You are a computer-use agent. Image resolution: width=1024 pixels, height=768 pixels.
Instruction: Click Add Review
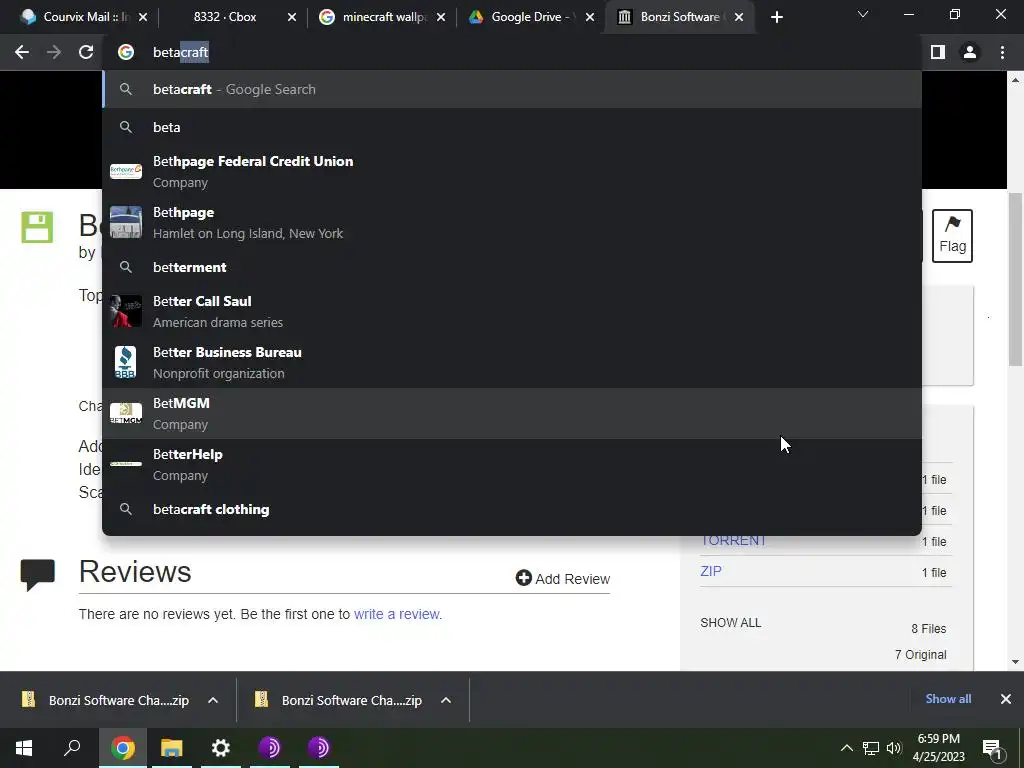[563, 579]
